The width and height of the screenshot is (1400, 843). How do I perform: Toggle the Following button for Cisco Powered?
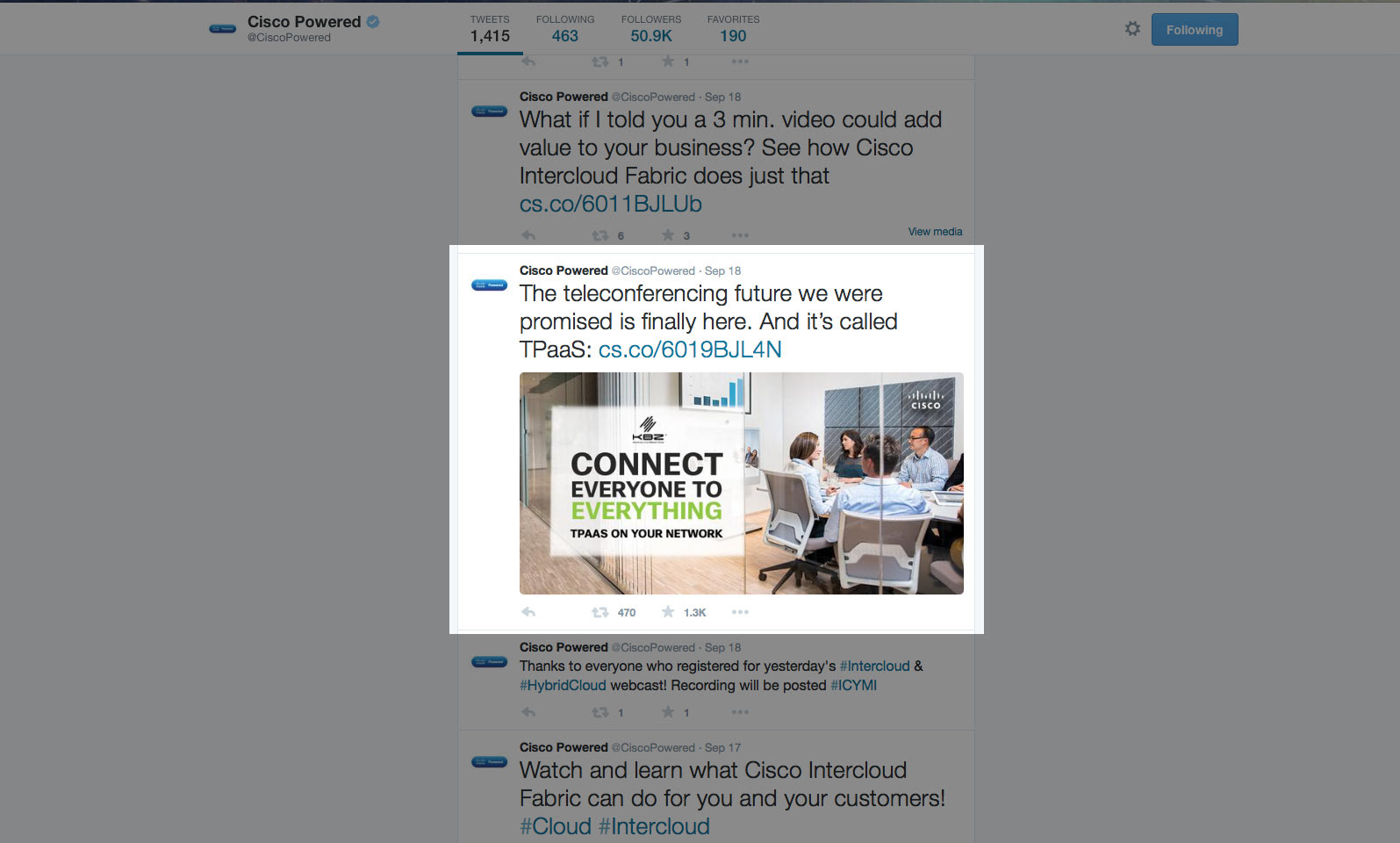[1195, 29]
